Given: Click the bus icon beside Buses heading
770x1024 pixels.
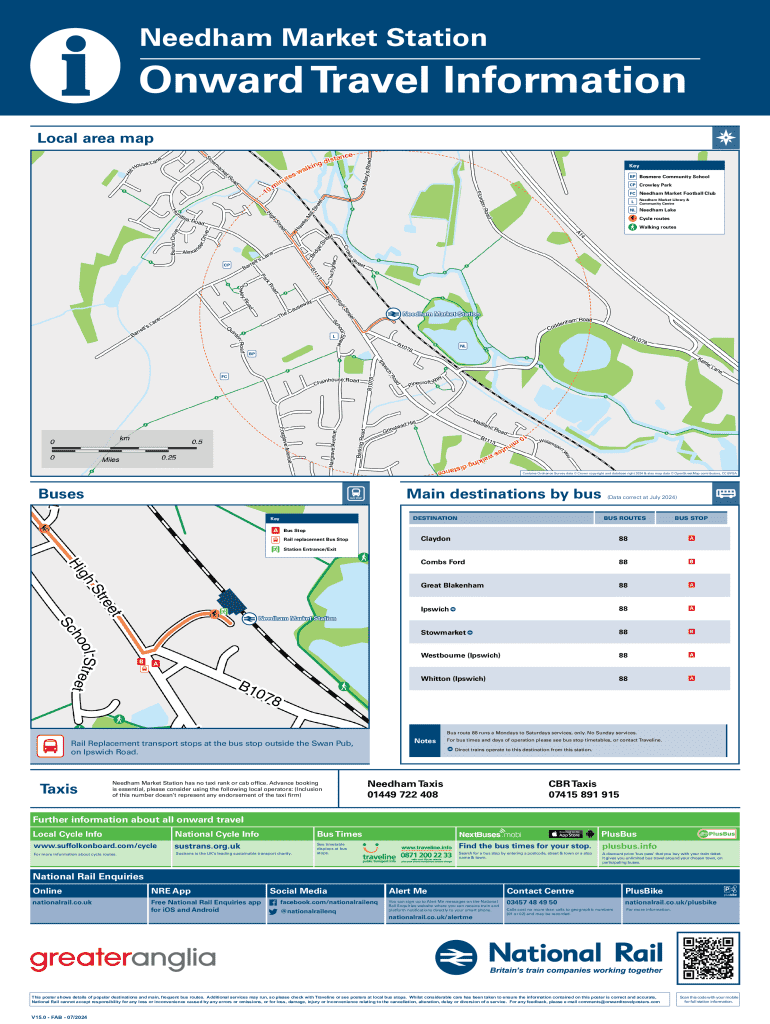Looking at the screenshot, I should click(354, 494).
